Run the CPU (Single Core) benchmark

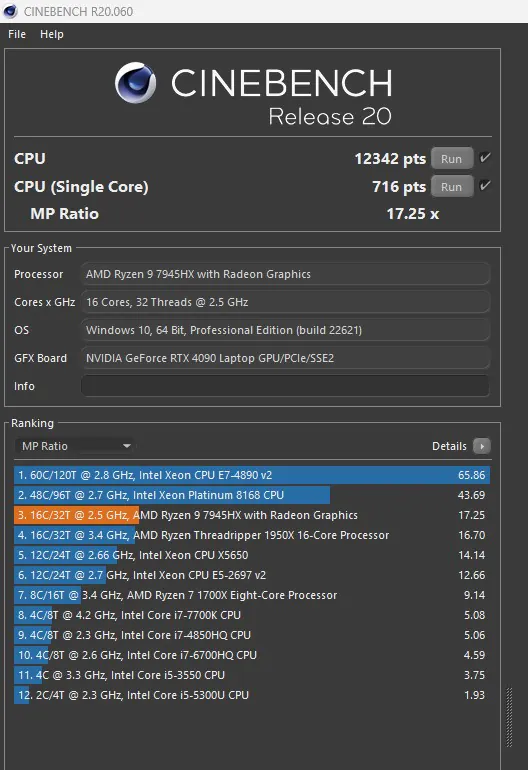(452, 187)
